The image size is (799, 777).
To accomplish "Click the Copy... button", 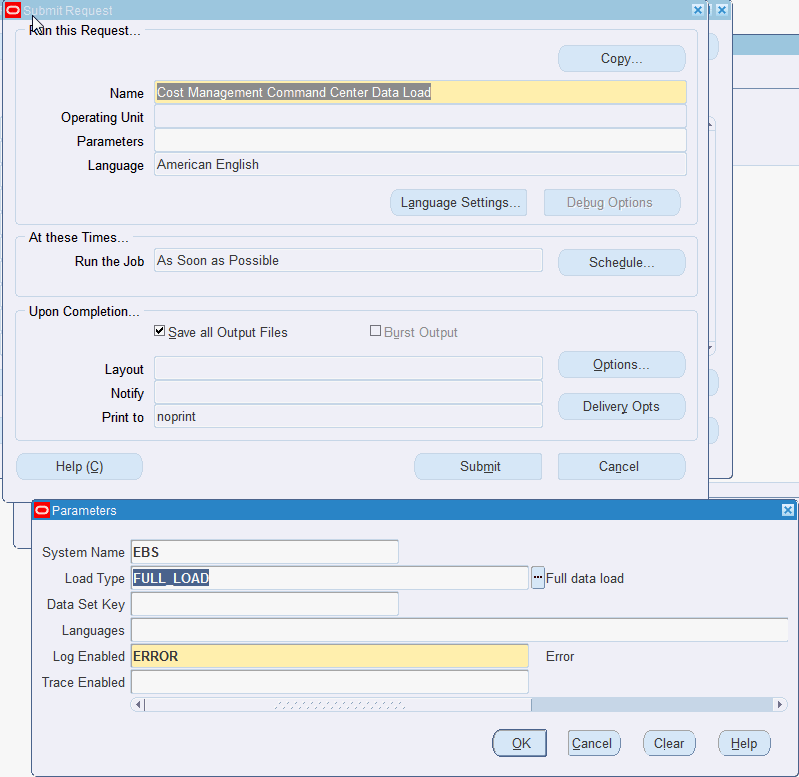I will click(x=622, y=59).
